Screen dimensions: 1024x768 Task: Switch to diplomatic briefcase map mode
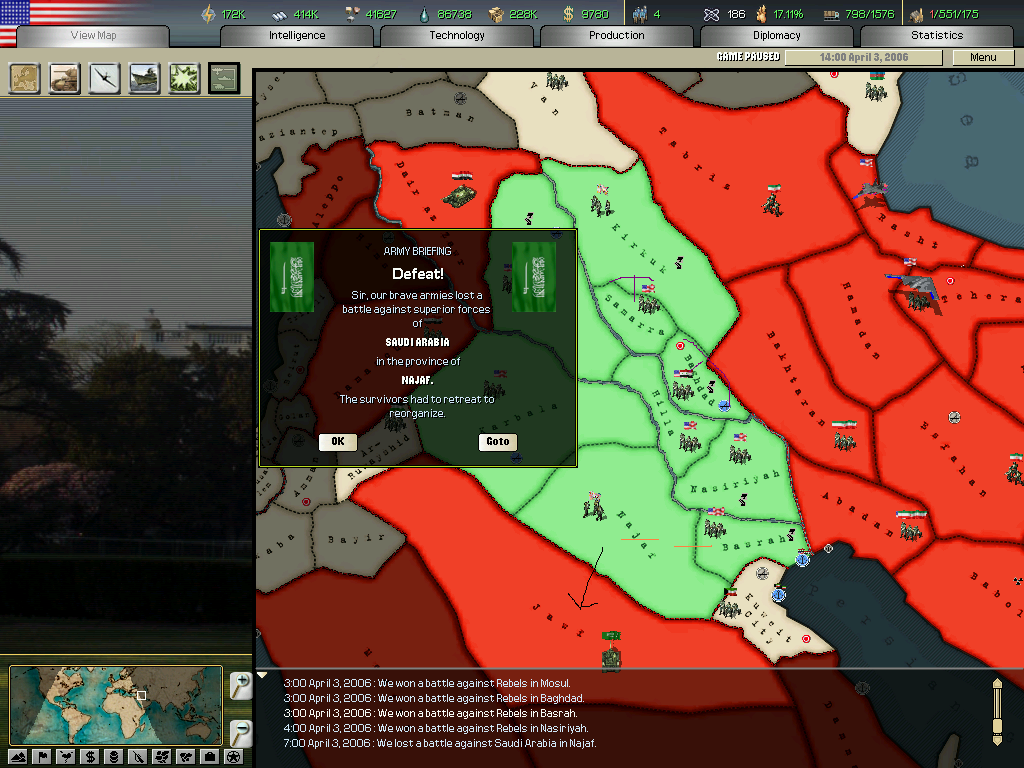point(210,756)
